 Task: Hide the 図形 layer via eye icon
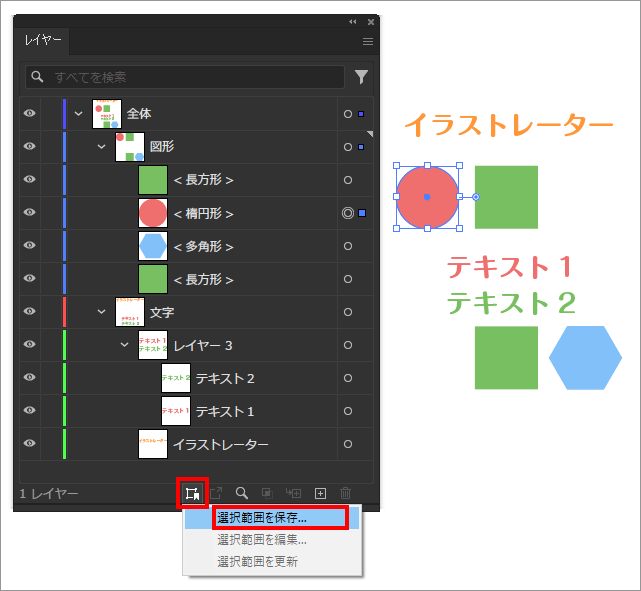pos(29,146)
